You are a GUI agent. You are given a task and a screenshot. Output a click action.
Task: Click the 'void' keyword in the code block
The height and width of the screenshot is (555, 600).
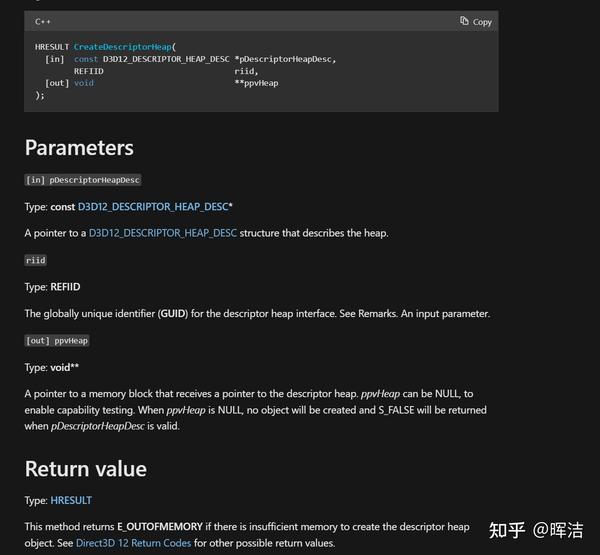pyautogui.click(x=84, y=83)
